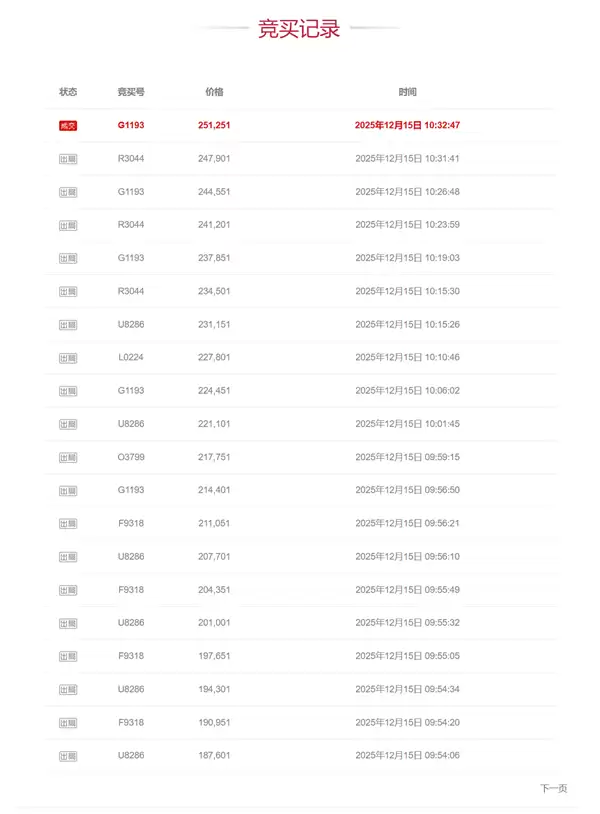Viewport: 600px width, 814px height.
Task: Click winning bidder number G1193 in red
Action: (131, 125)
